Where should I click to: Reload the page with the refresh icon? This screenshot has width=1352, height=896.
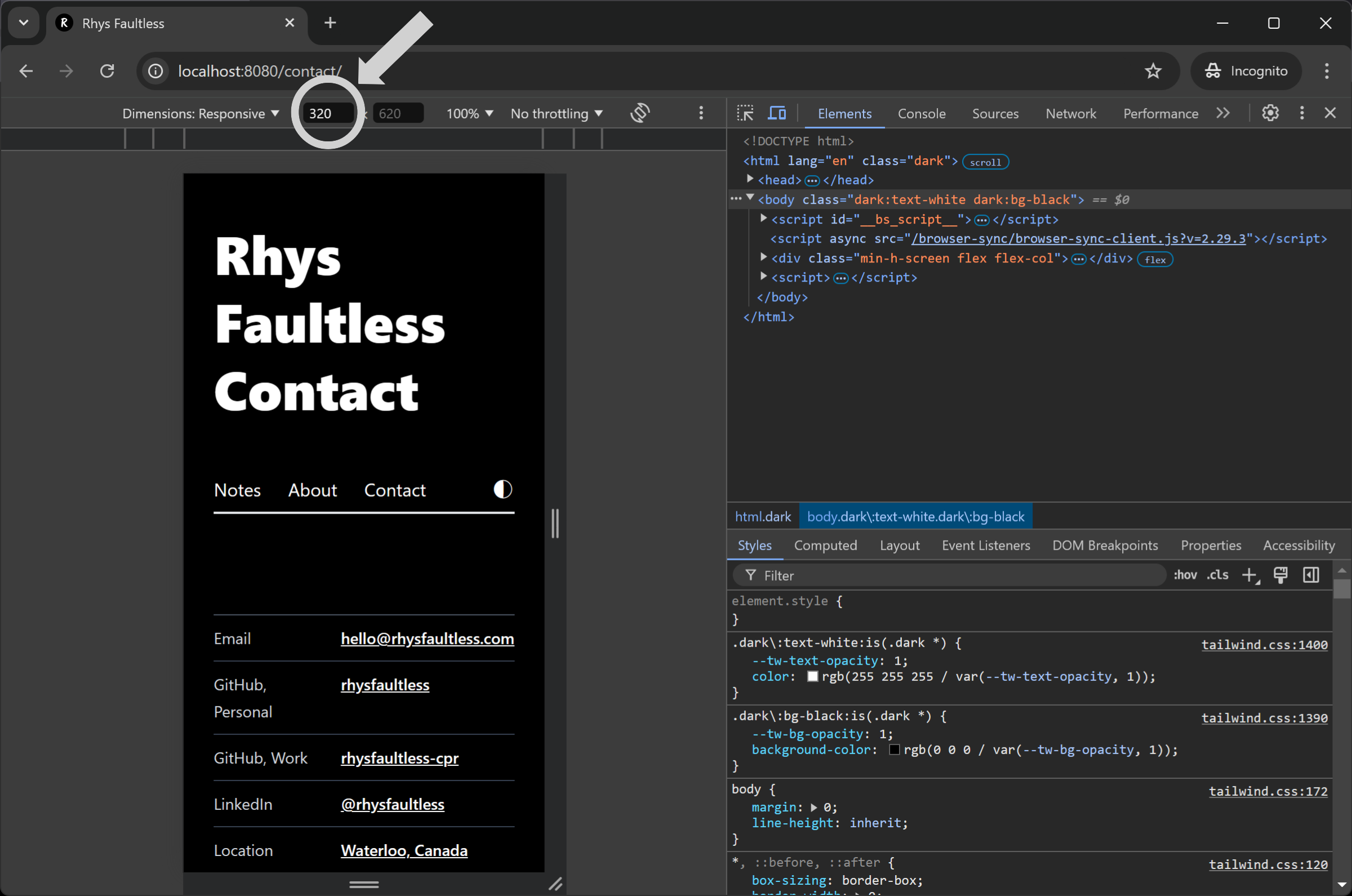(107, 71)
